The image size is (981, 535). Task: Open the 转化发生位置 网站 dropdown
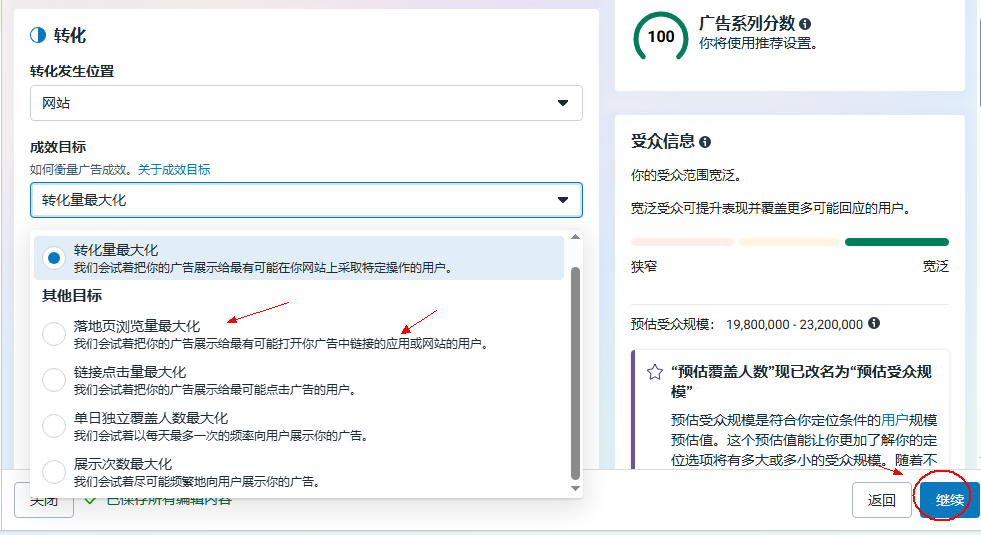(x=306, y=103)
